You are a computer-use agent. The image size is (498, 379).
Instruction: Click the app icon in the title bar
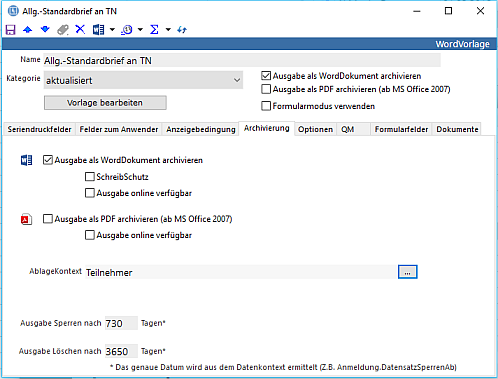coord(13,11)
